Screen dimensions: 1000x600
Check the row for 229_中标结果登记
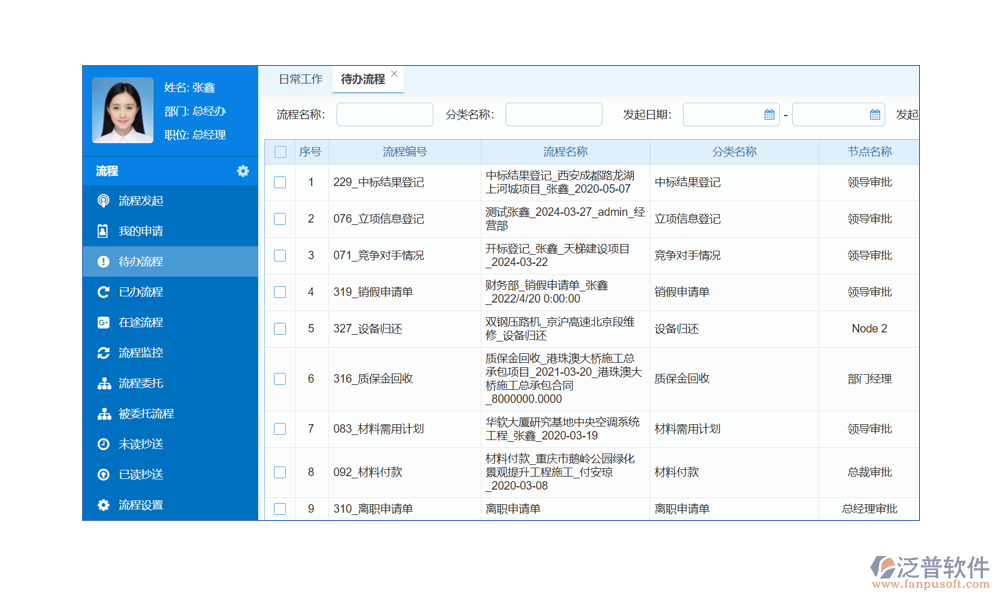280,182
